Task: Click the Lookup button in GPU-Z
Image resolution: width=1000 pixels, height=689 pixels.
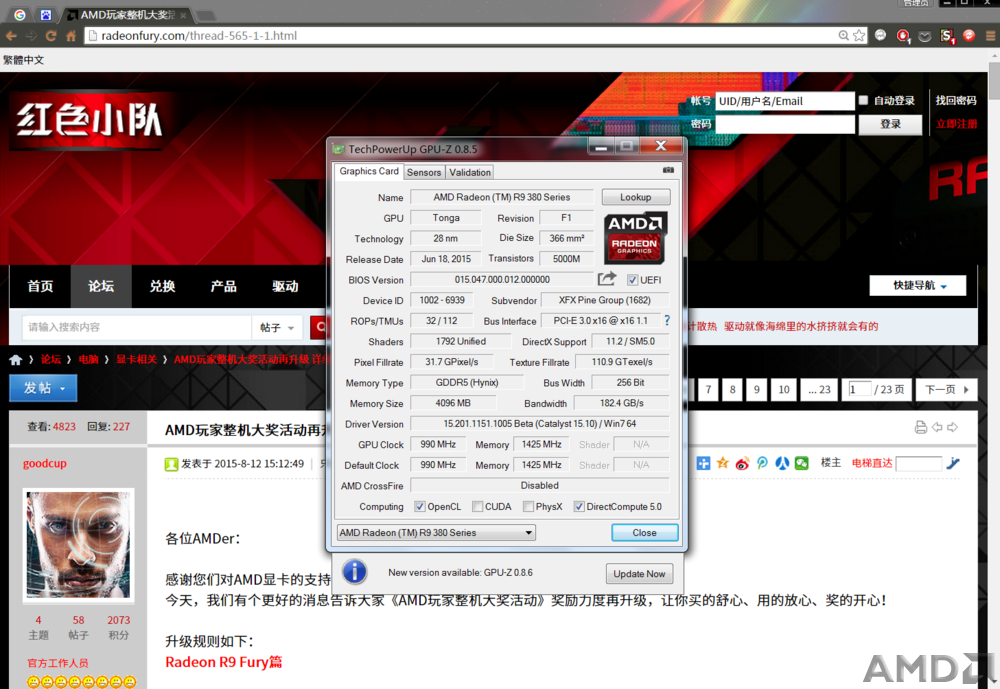Action: pos(636,197)
